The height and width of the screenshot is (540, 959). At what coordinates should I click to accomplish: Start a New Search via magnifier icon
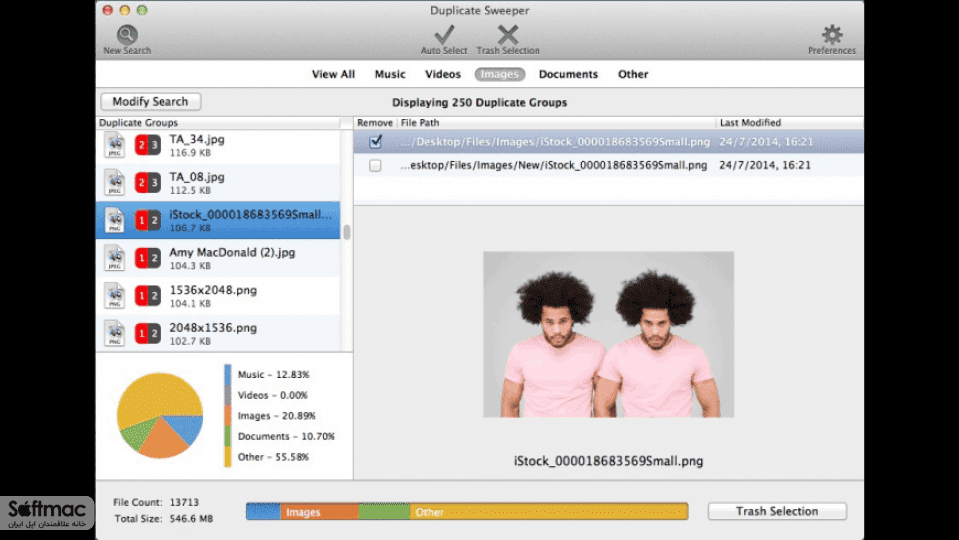tap(127, 35)
